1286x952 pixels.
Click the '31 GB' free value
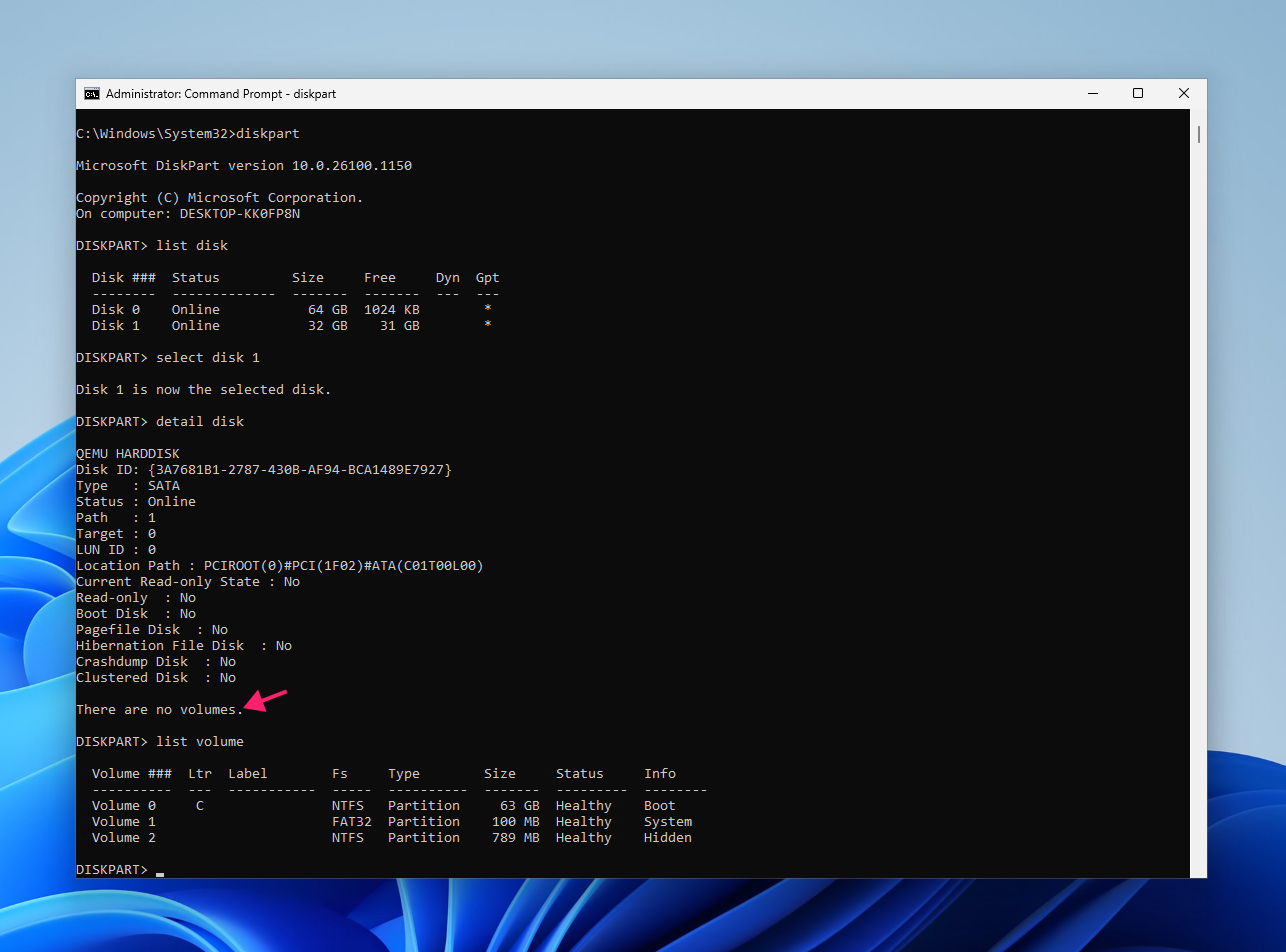[x=400, y=325]
